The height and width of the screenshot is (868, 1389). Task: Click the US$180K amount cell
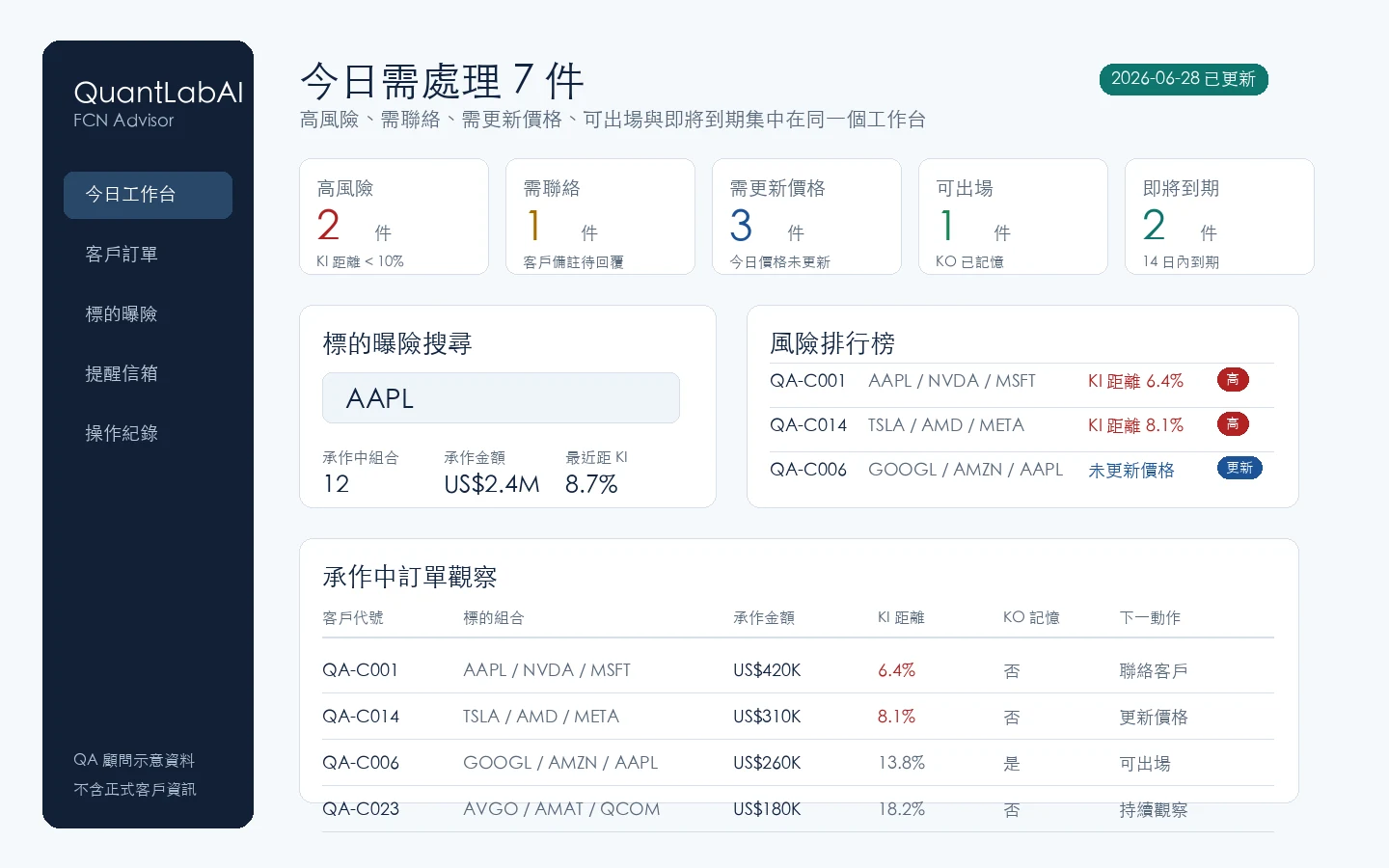tap(767, 809)
